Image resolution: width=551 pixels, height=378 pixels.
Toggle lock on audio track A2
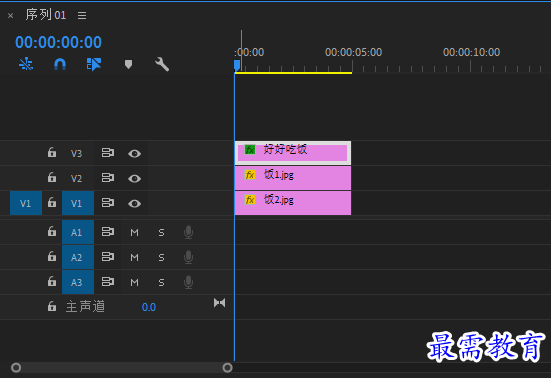tap(52, 256)
